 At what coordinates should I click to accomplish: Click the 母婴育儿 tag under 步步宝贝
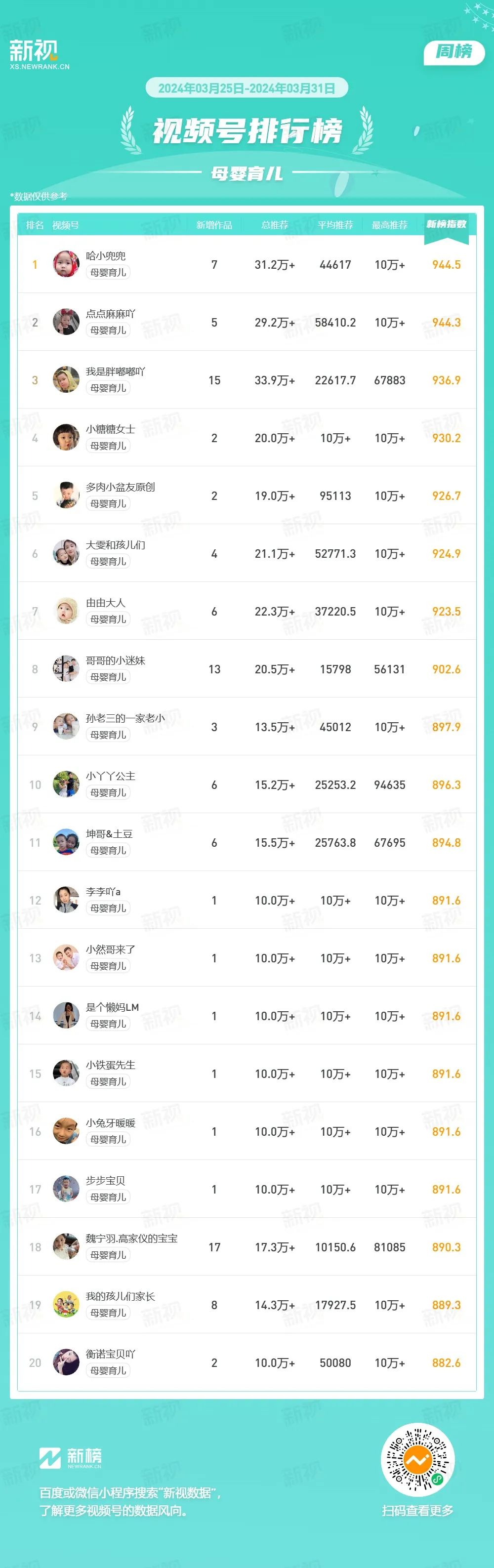108,1197
